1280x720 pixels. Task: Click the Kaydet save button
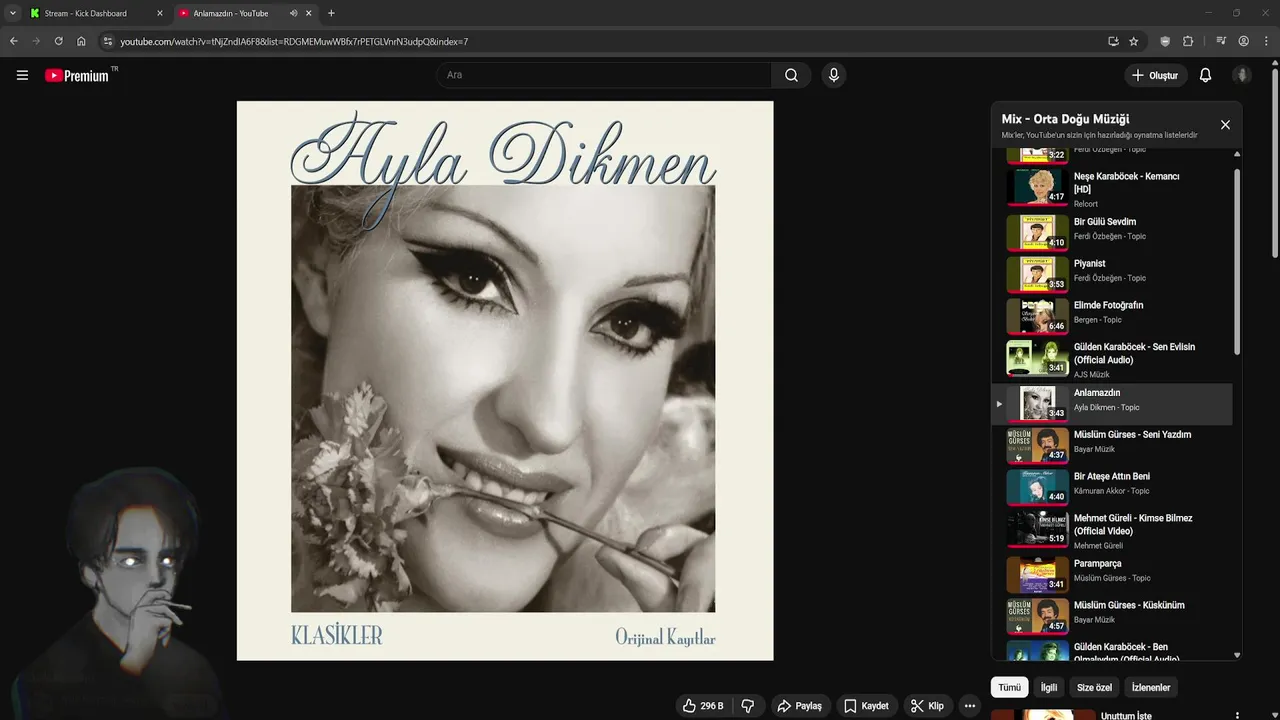(866, 706)
